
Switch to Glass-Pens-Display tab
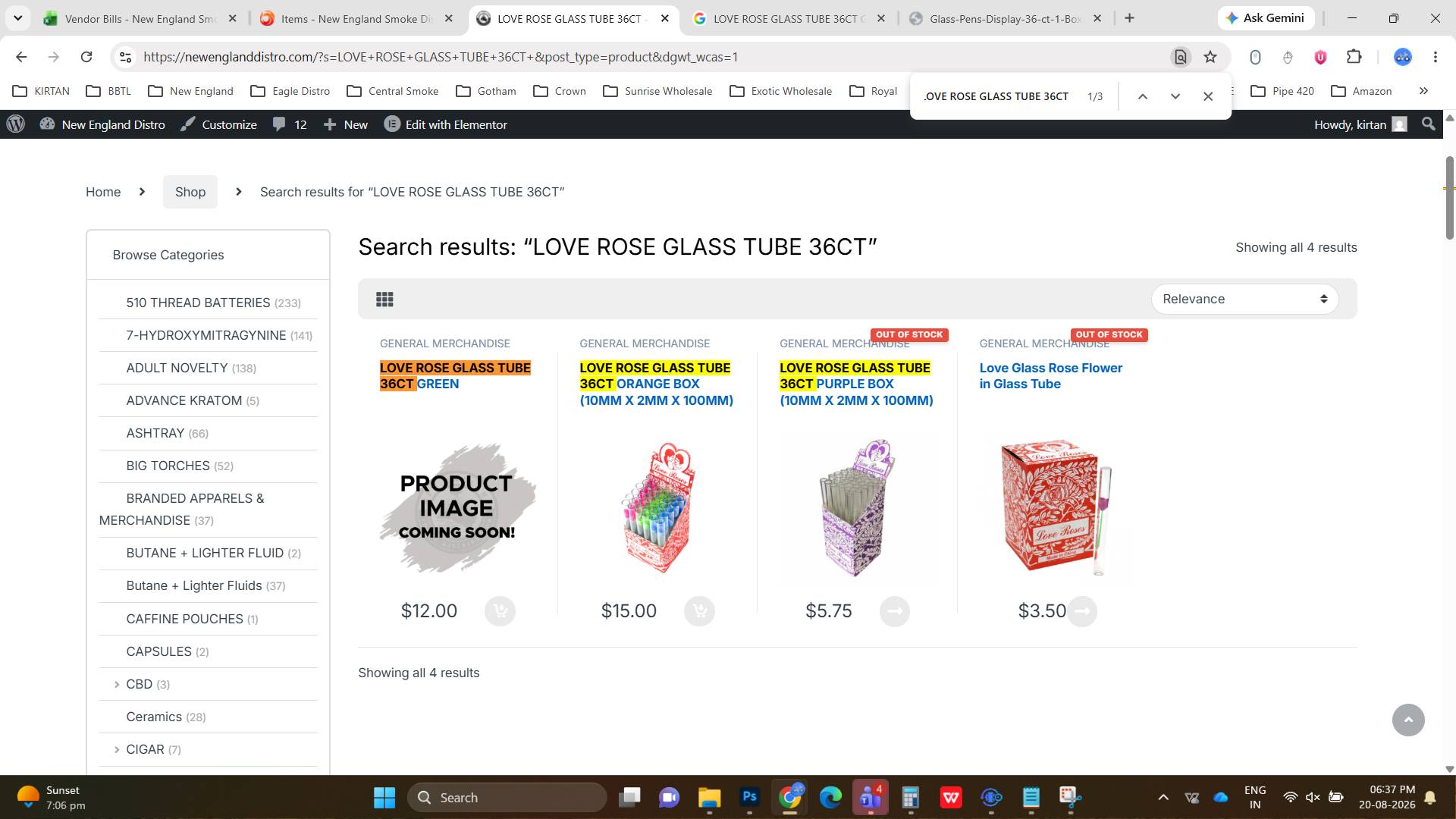point(1005,18)
